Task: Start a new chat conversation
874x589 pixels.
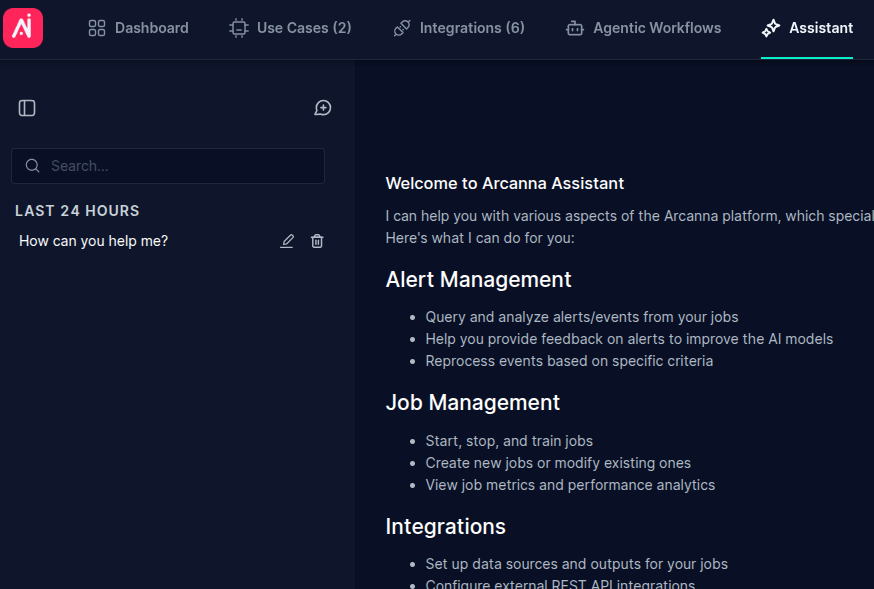Action: coord(323,108)
